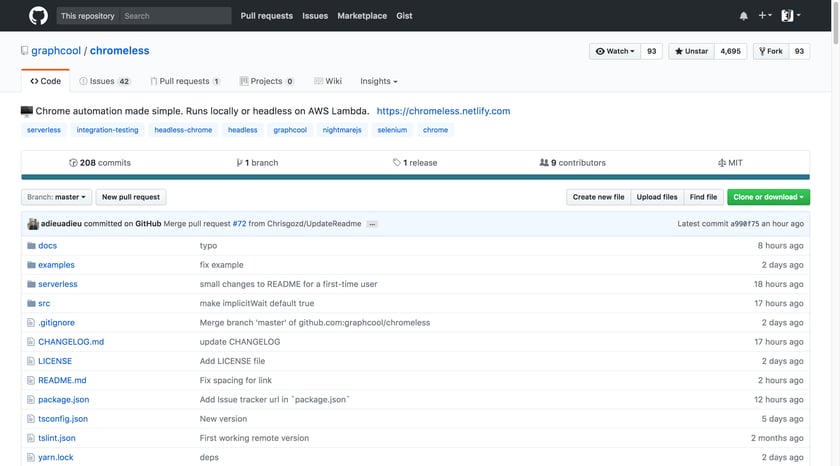Screen dimensions: 840x466
Task: Switch to the Wiki tab
Action: point(328,81)
